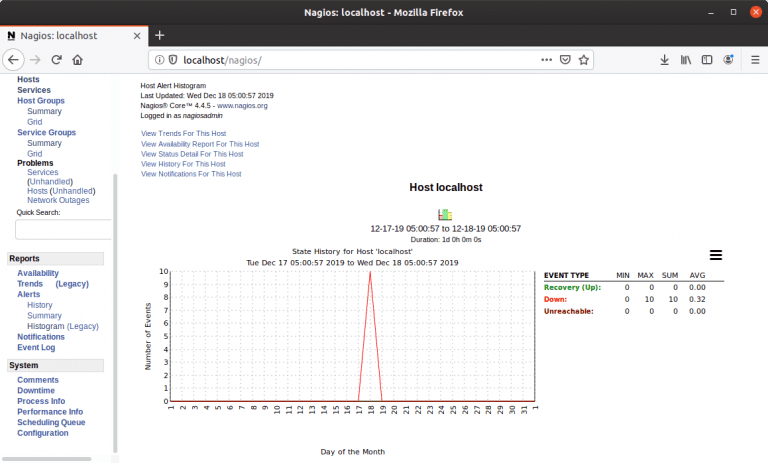Screen dimensions: 768x463
Task: Open the Hosts sidebar link
Action: coord(28,79)
